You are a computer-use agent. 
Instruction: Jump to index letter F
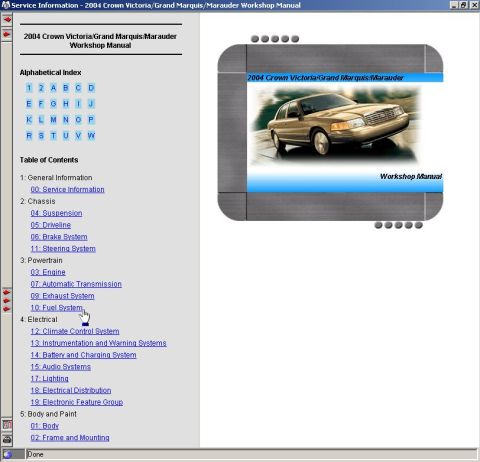tap(41, 104)
